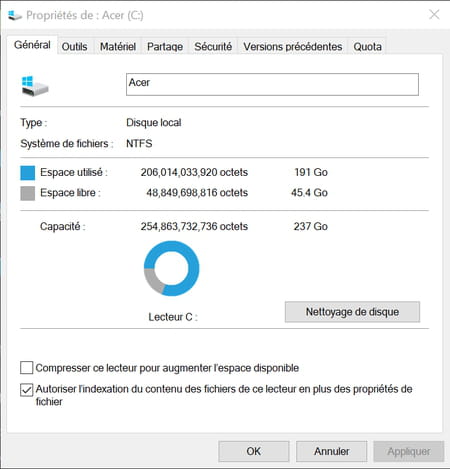Switch to the Quota tab
The height and width of the screenshot is (469, 450).
[x=367, y=47]
